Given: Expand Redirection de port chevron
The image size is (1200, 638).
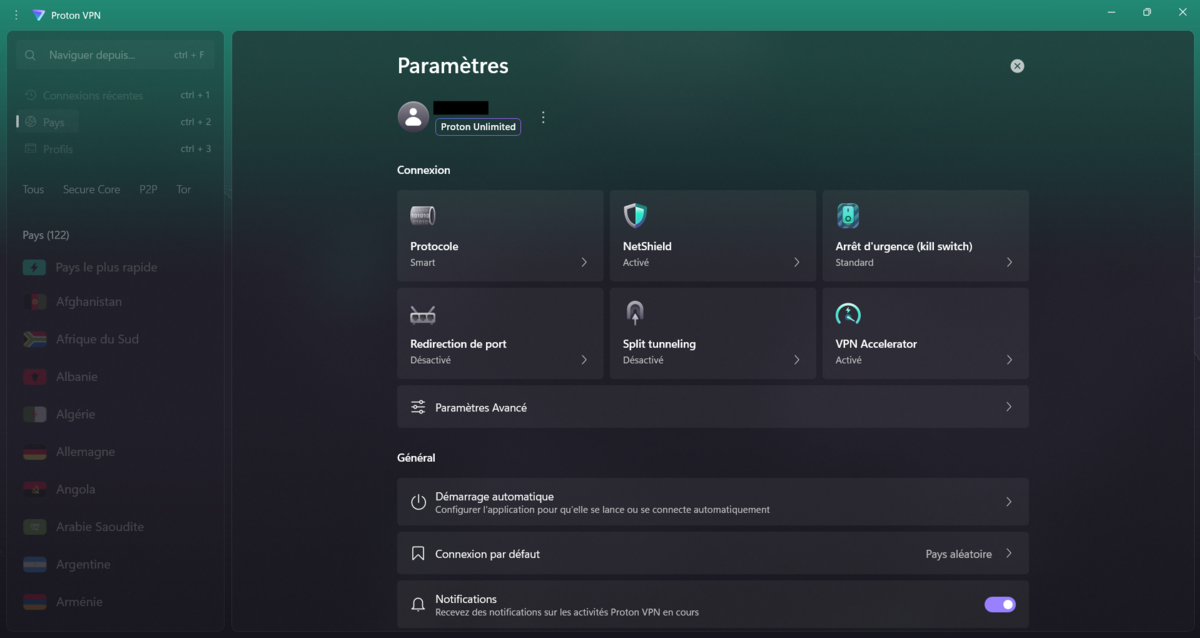Looking at the screenshot, I should point(584,360).
